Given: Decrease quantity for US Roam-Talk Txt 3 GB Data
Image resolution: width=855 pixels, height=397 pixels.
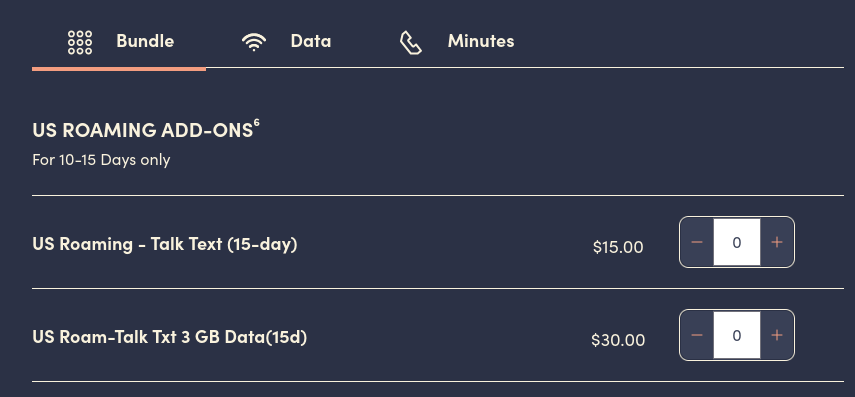Looking at the screenshot, I should point(697,335).
